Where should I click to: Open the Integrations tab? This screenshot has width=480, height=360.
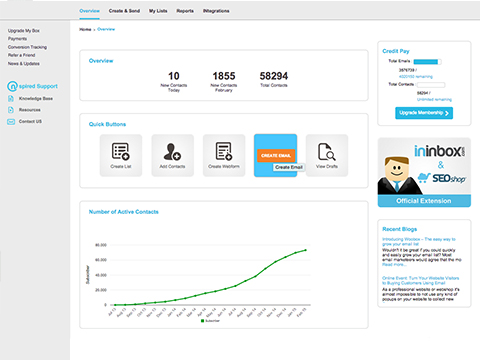click(216, 11)
